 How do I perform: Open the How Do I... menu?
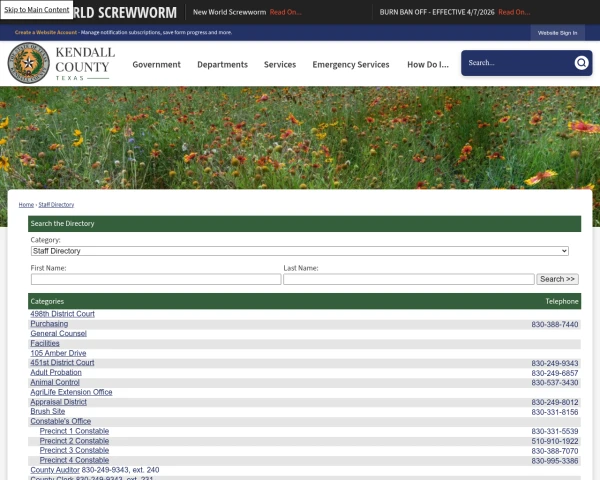coord(428,64)
